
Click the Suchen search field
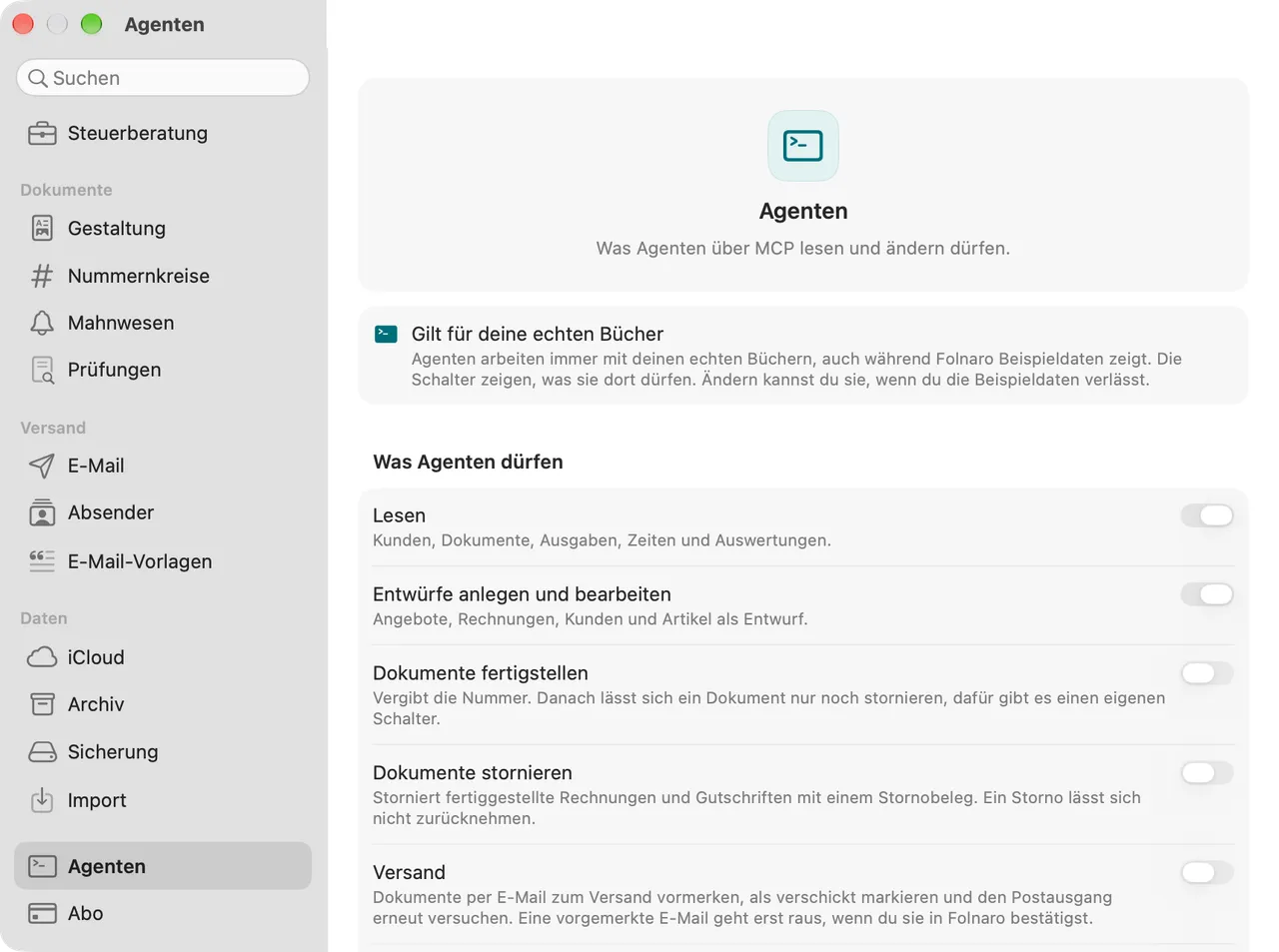coord(163,78)
